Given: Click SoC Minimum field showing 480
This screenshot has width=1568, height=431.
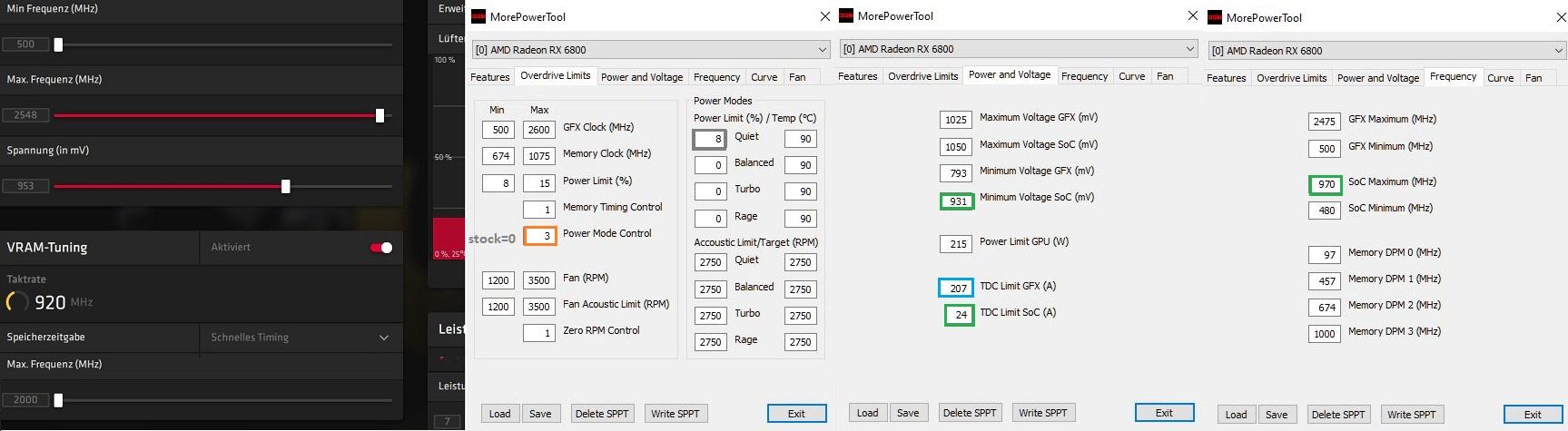Looking at the screenshot, I should (1325, 211).
